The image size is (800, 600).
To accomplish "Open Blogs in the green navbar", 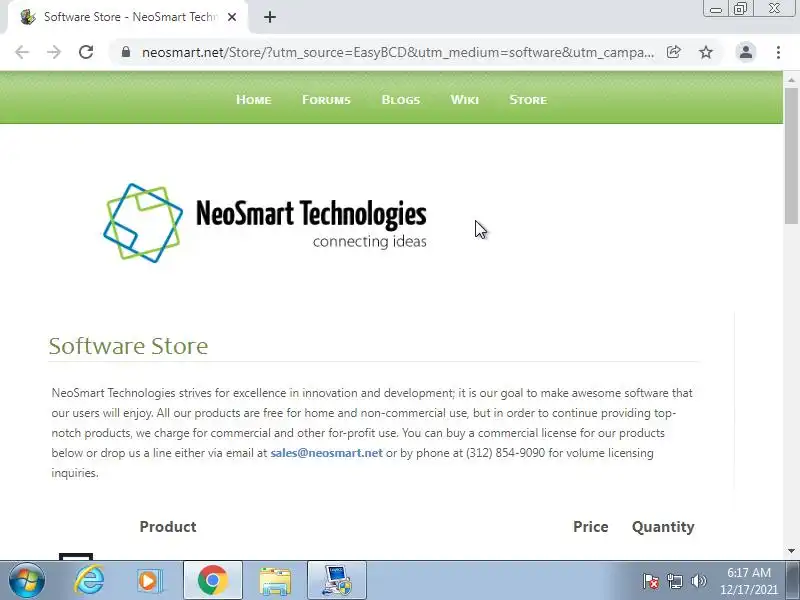I will click(x=401, y=99).
